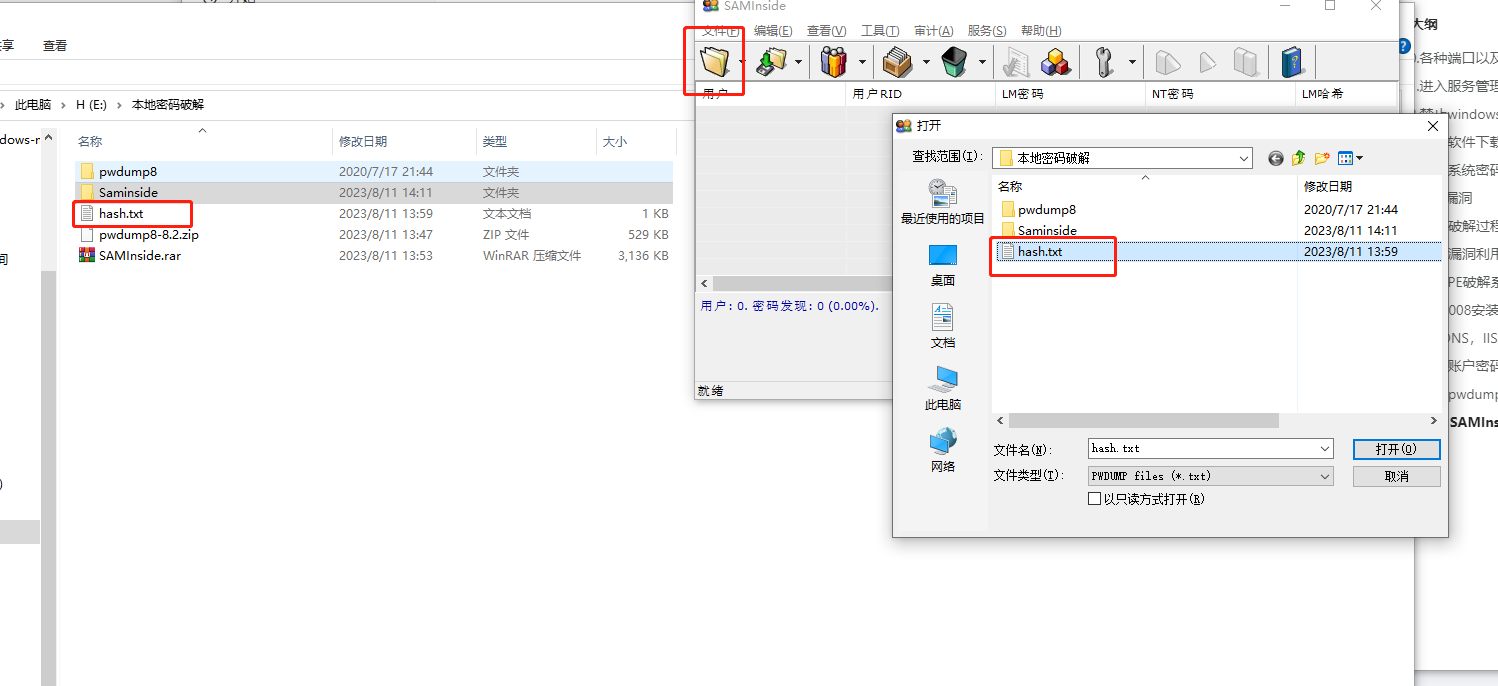Open the 工具(T) menu
Image resolution: width=1498 pixels, height=686 pixels.
[880, 31]
